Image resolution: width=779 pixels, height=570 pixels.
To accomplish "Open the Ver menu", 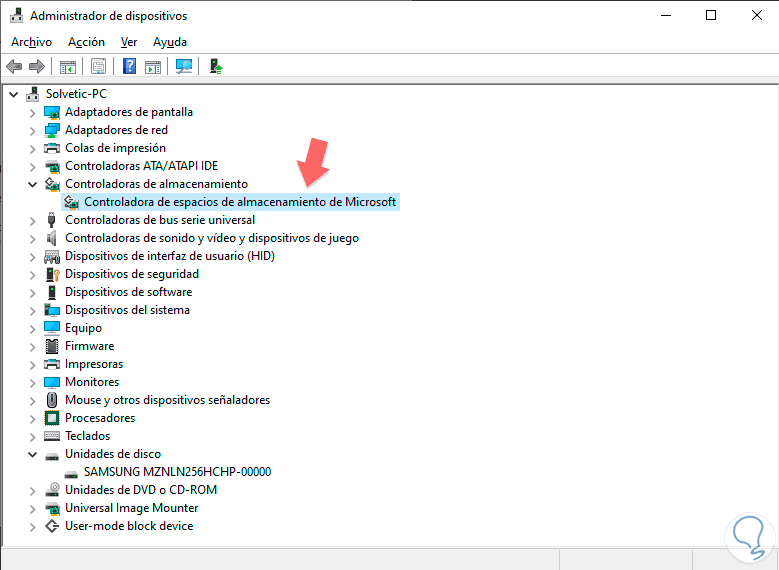I will 129,42.
